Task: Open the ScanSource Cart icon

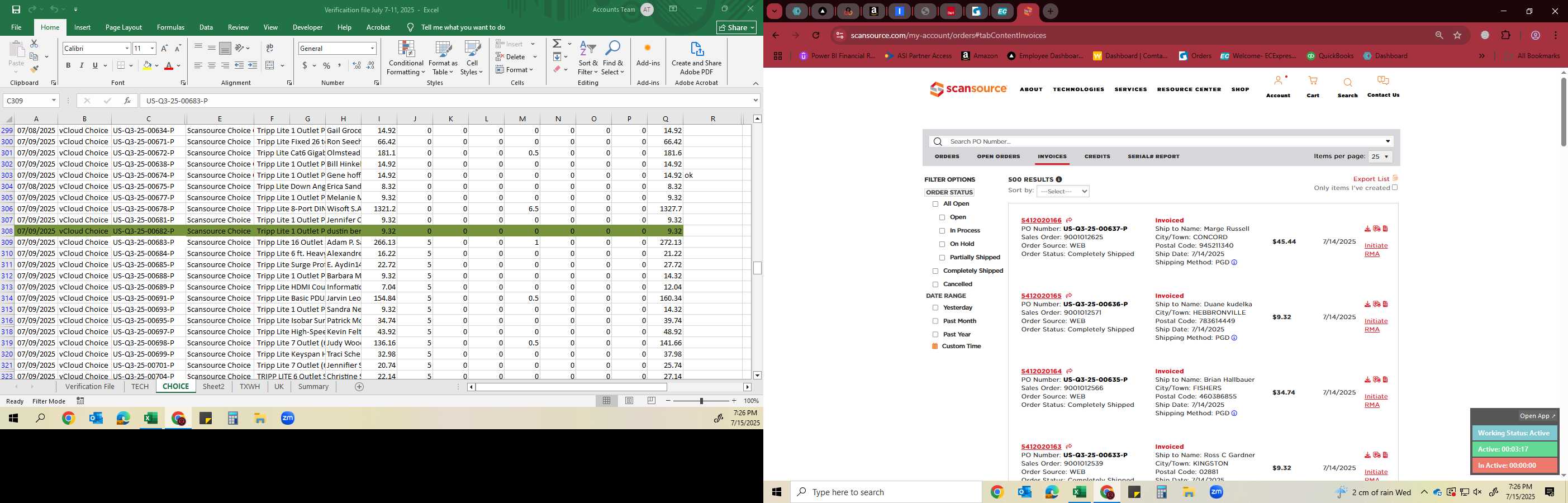Action: [1313, 81]
